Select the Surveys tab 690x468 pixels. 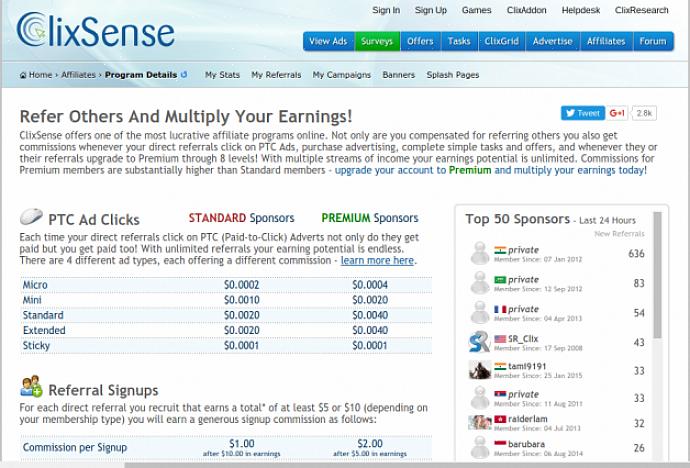click(377, 41)
